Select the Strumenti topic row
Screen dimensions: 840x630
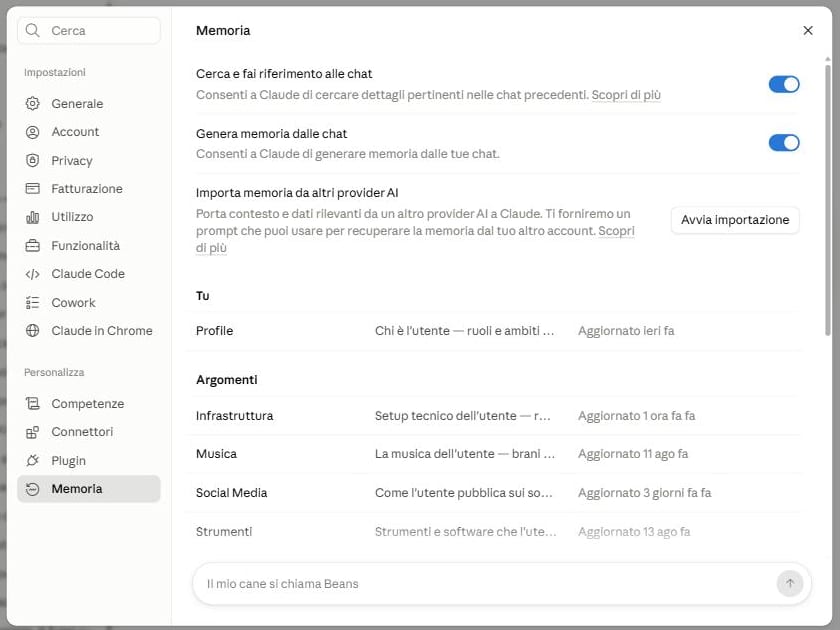493,531
